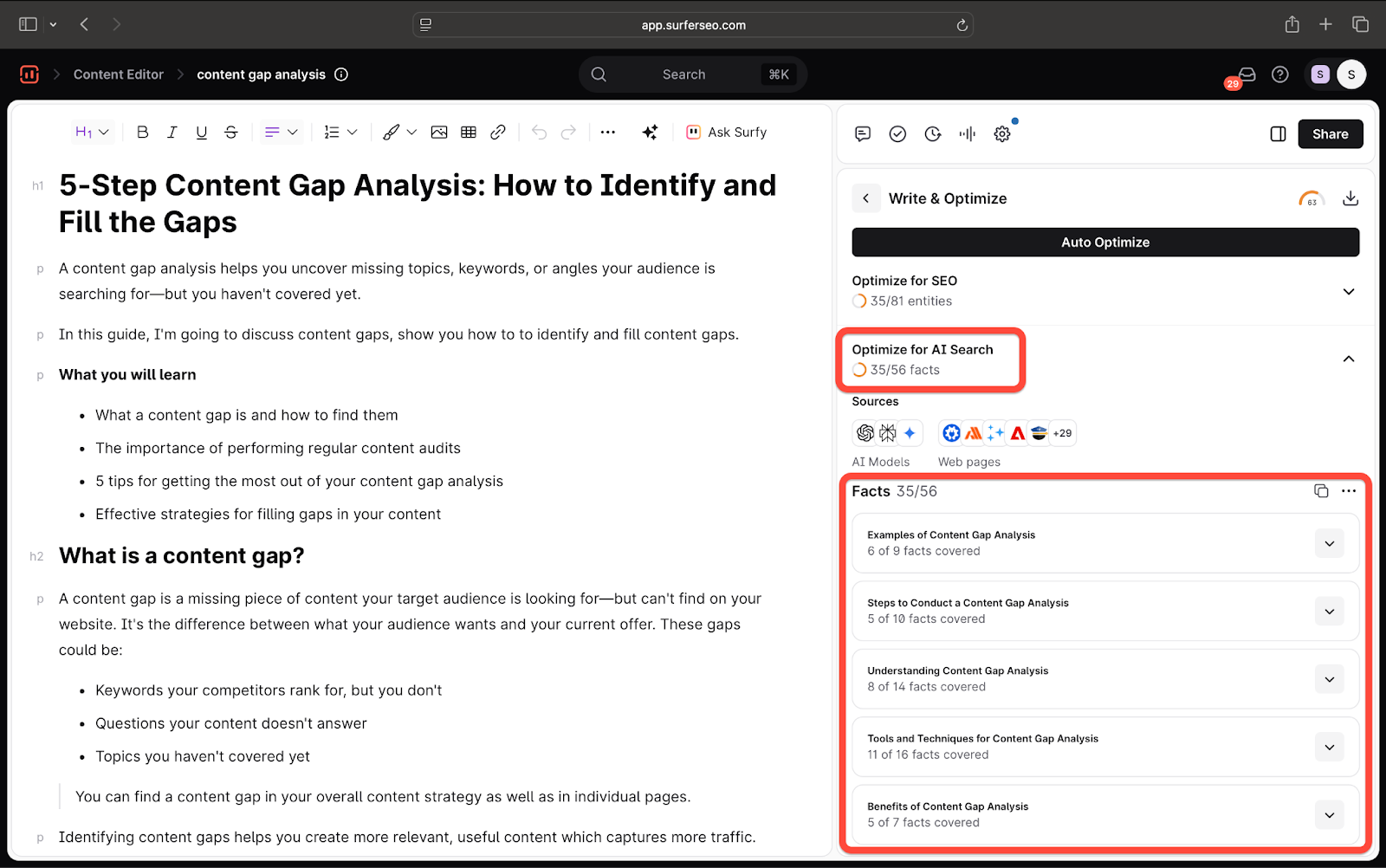The width and height of the screenshot is (1386, 868).
Task: Toggle the side panel layout view
Action: coord(1278,134)
